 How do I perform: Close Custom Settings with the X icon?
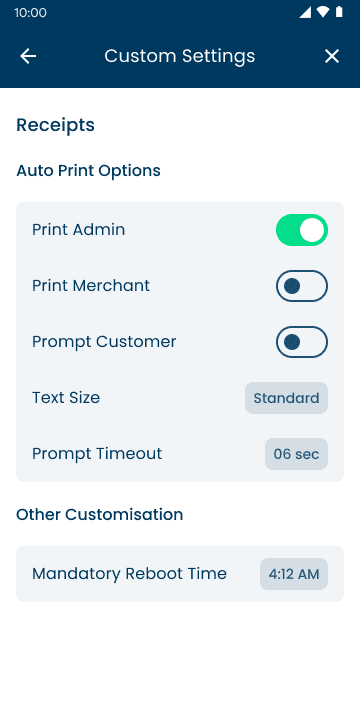332,56
